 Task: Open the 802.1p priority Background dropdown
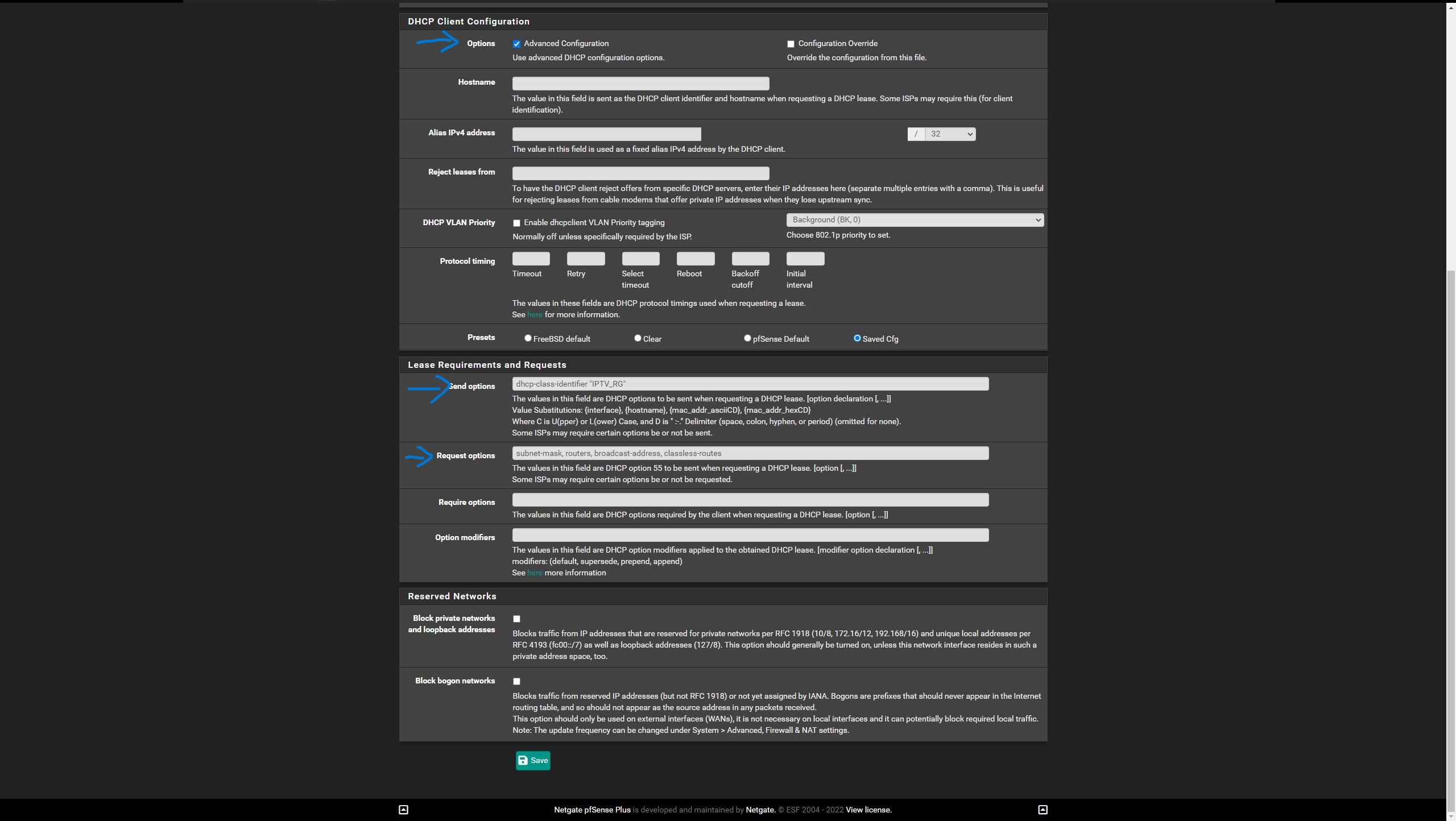pyautogui.click(x=915, y=220)
